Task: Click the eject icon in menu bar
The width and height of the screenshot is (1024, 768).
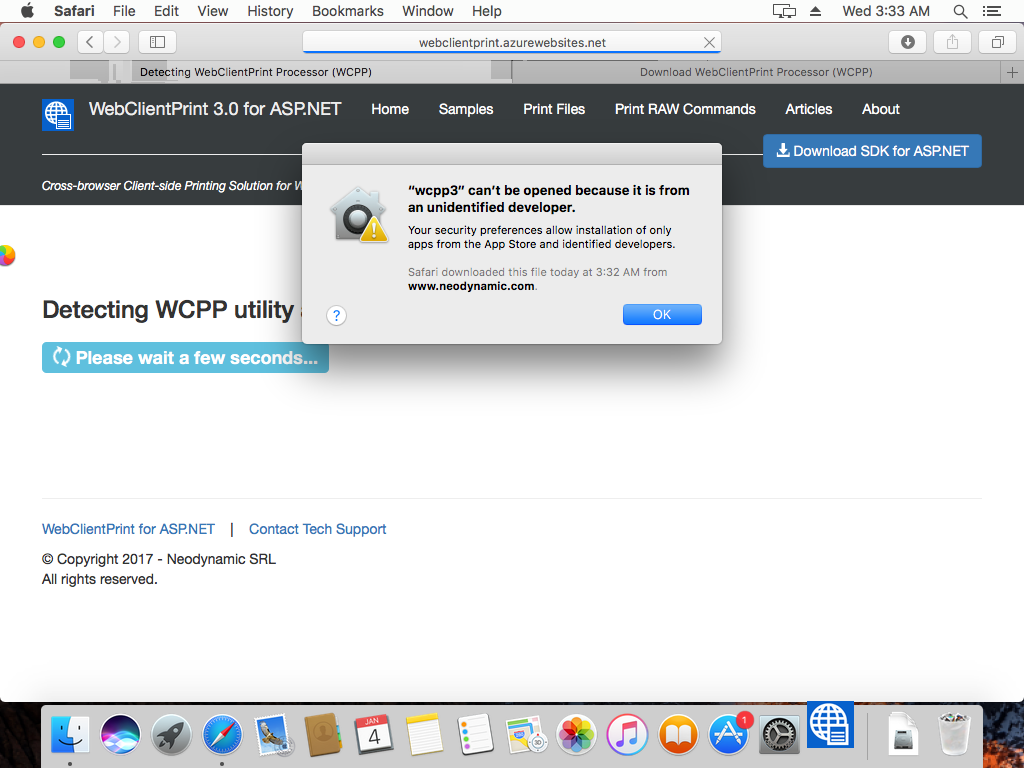Action: point(815,11)
